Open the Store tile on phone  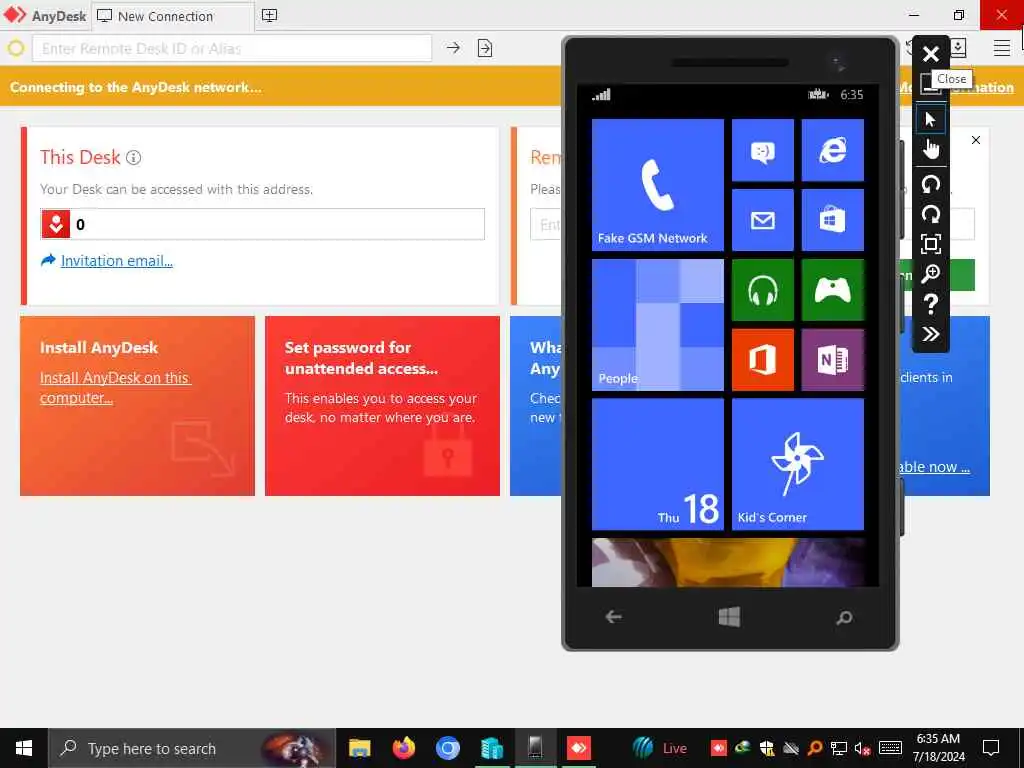point(833,220)
